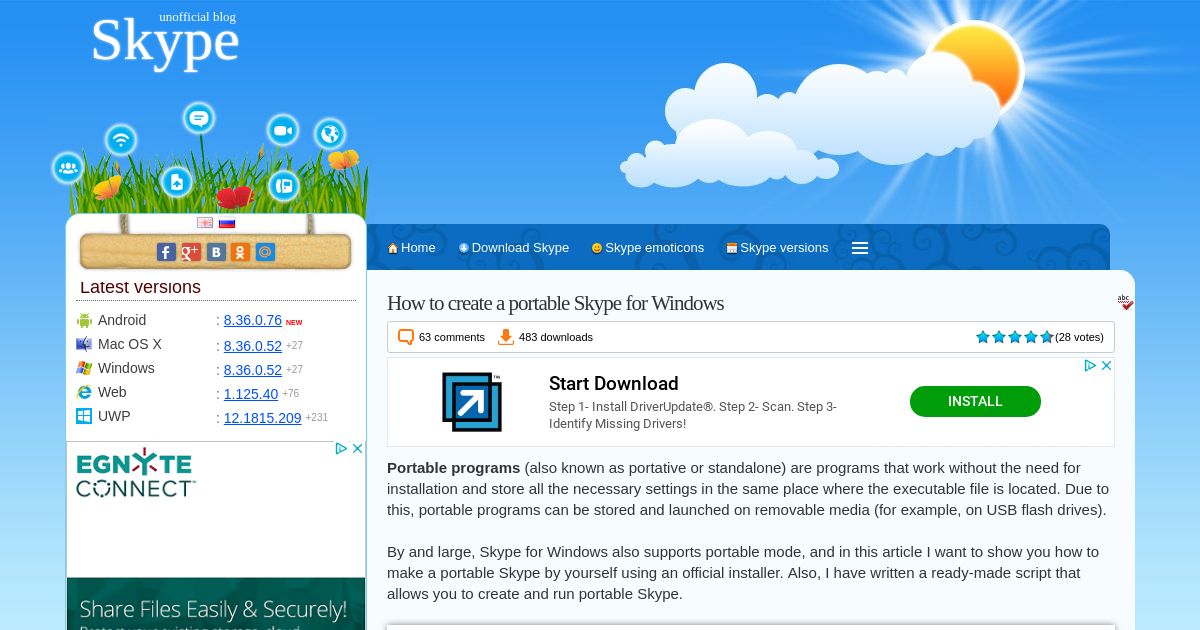Click the article title heading
The width and height of the screenshot is (1200, 630).
tap(555, 303)
